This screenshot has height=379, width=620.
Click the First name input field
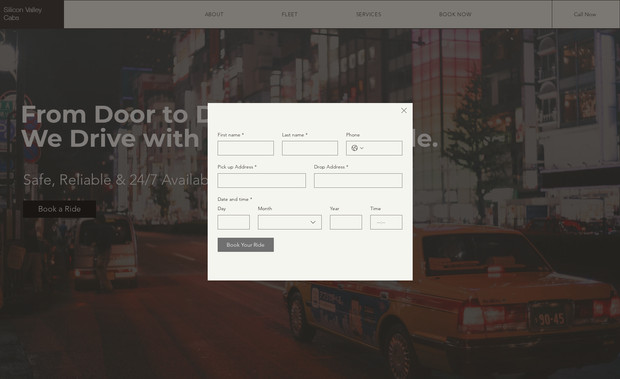[x=246, y=148]
